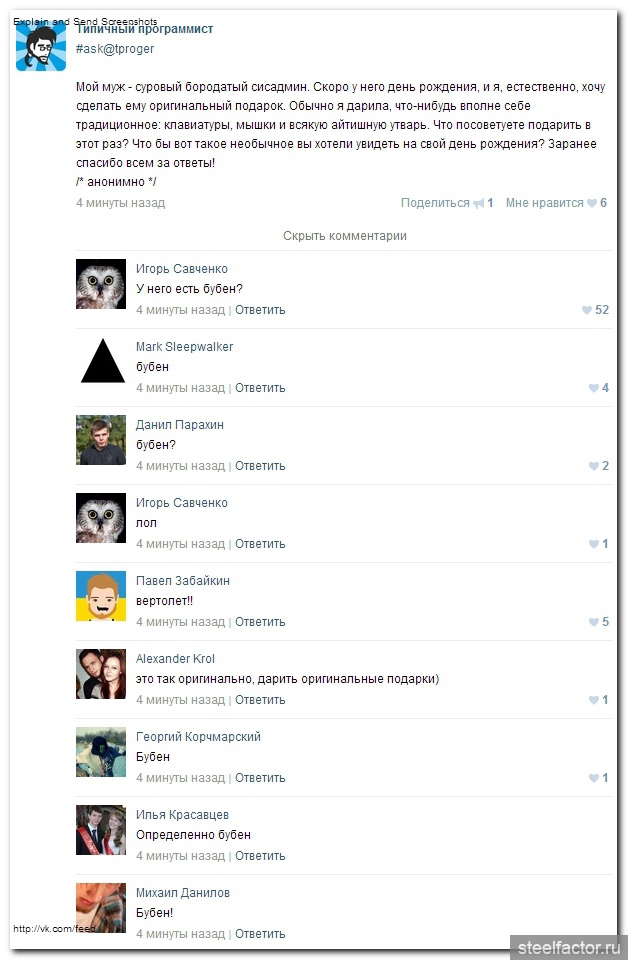Open Alexander Krol's profile name link
The height and width of the screenshot is (960, 628).
[175, 659]
